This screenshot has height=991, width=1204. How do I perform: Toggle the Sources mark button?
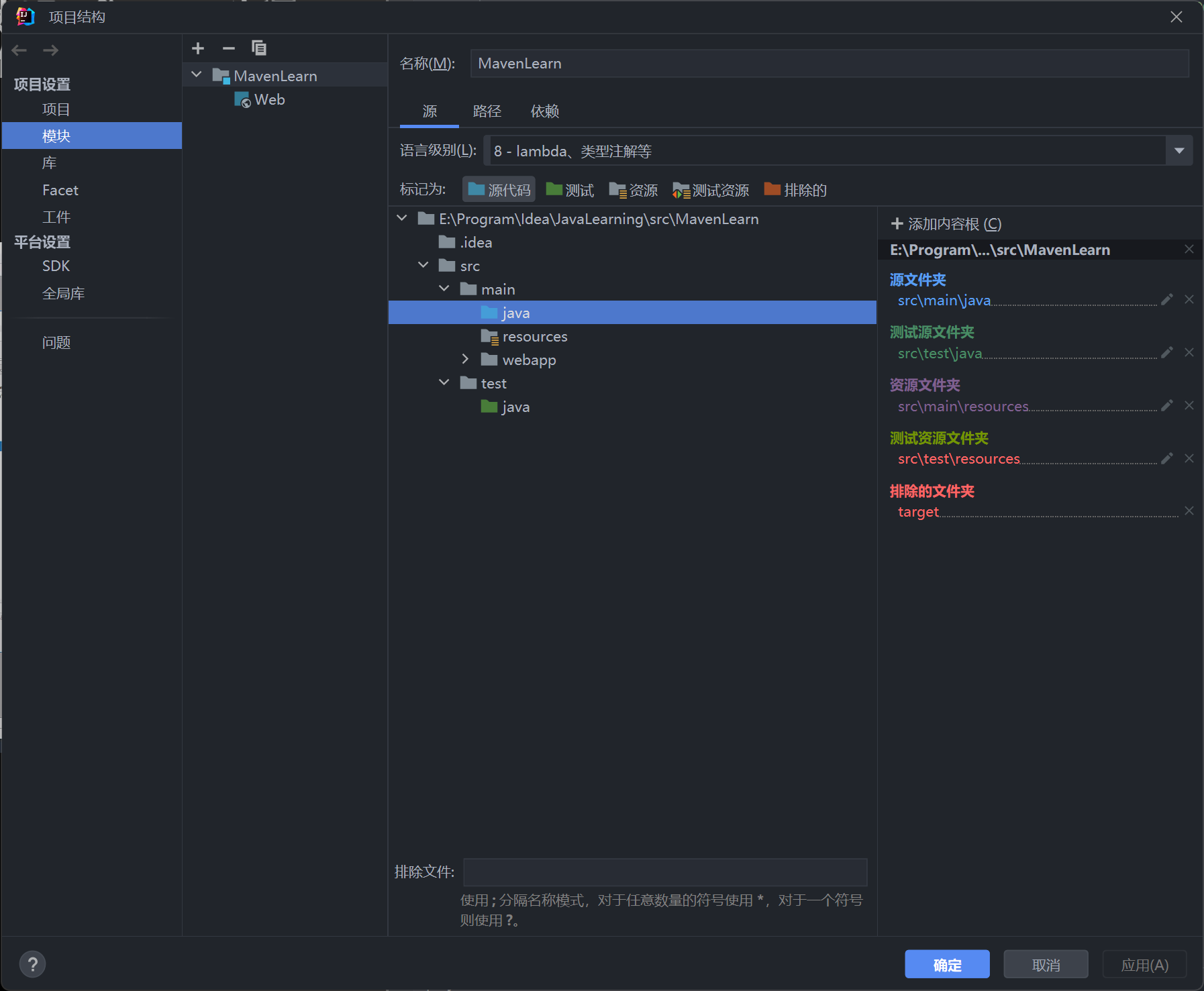click(499, 190)
